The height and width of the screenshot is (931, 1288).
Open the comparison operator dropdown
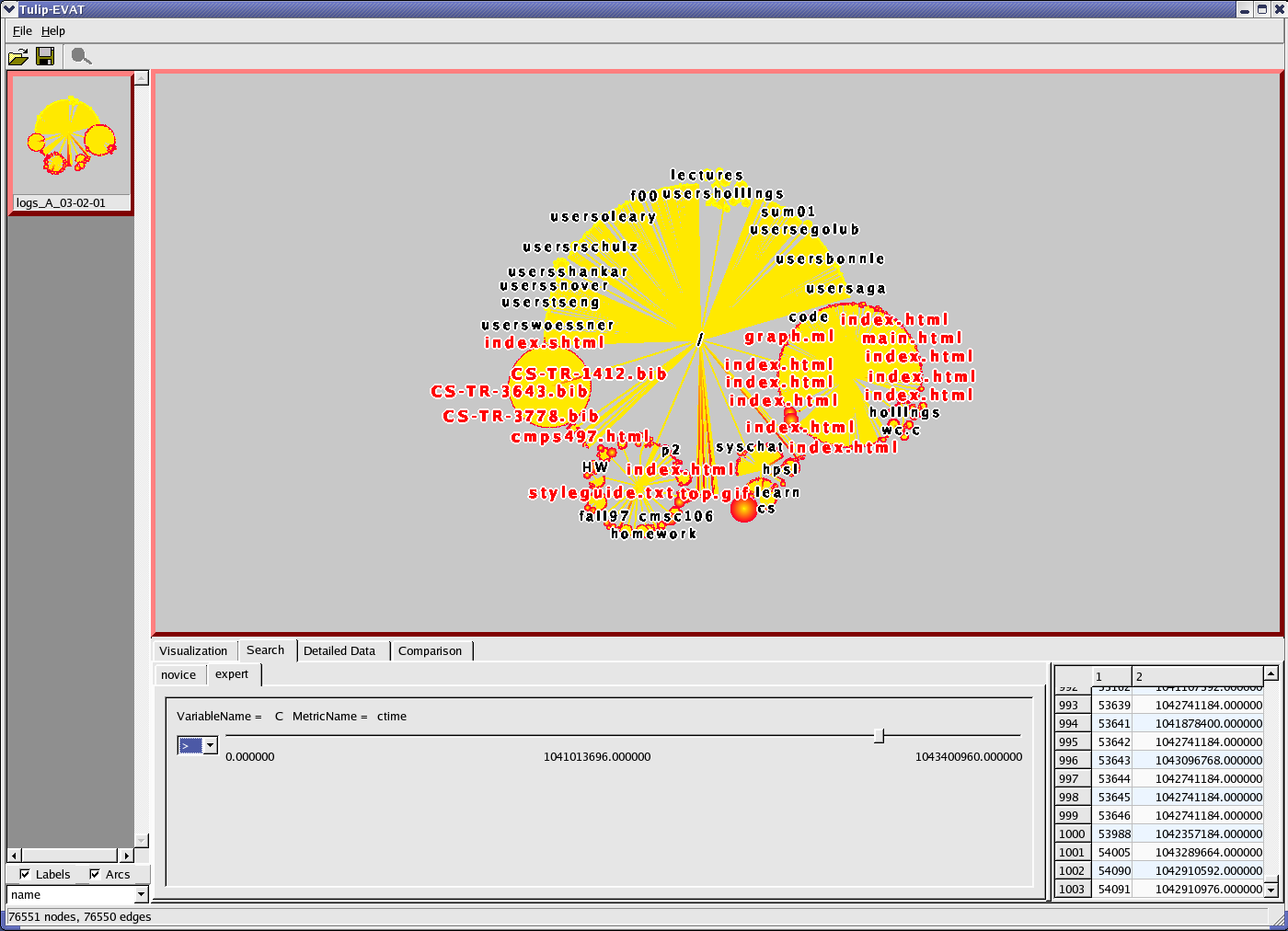[210, 746]
